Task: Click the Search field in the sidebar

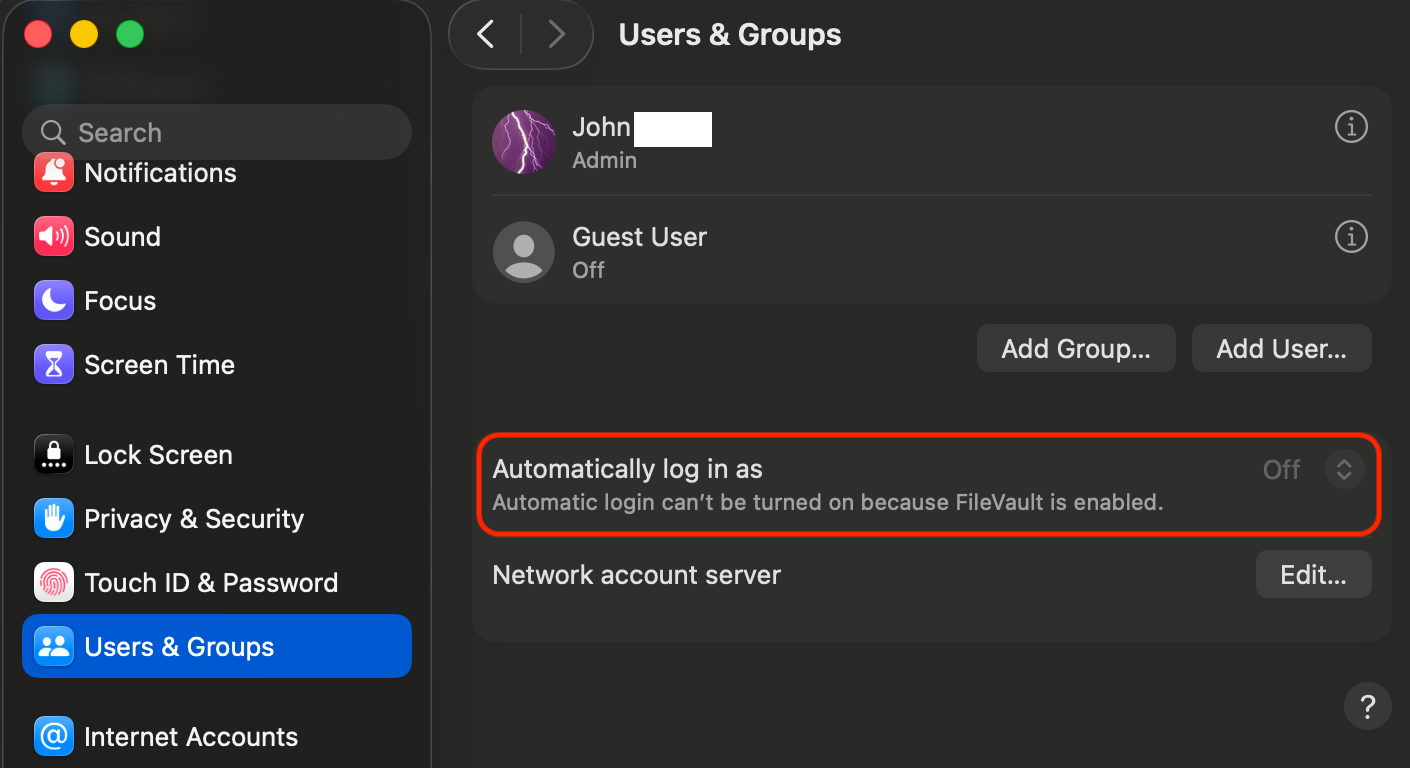Action: point(217,132)
